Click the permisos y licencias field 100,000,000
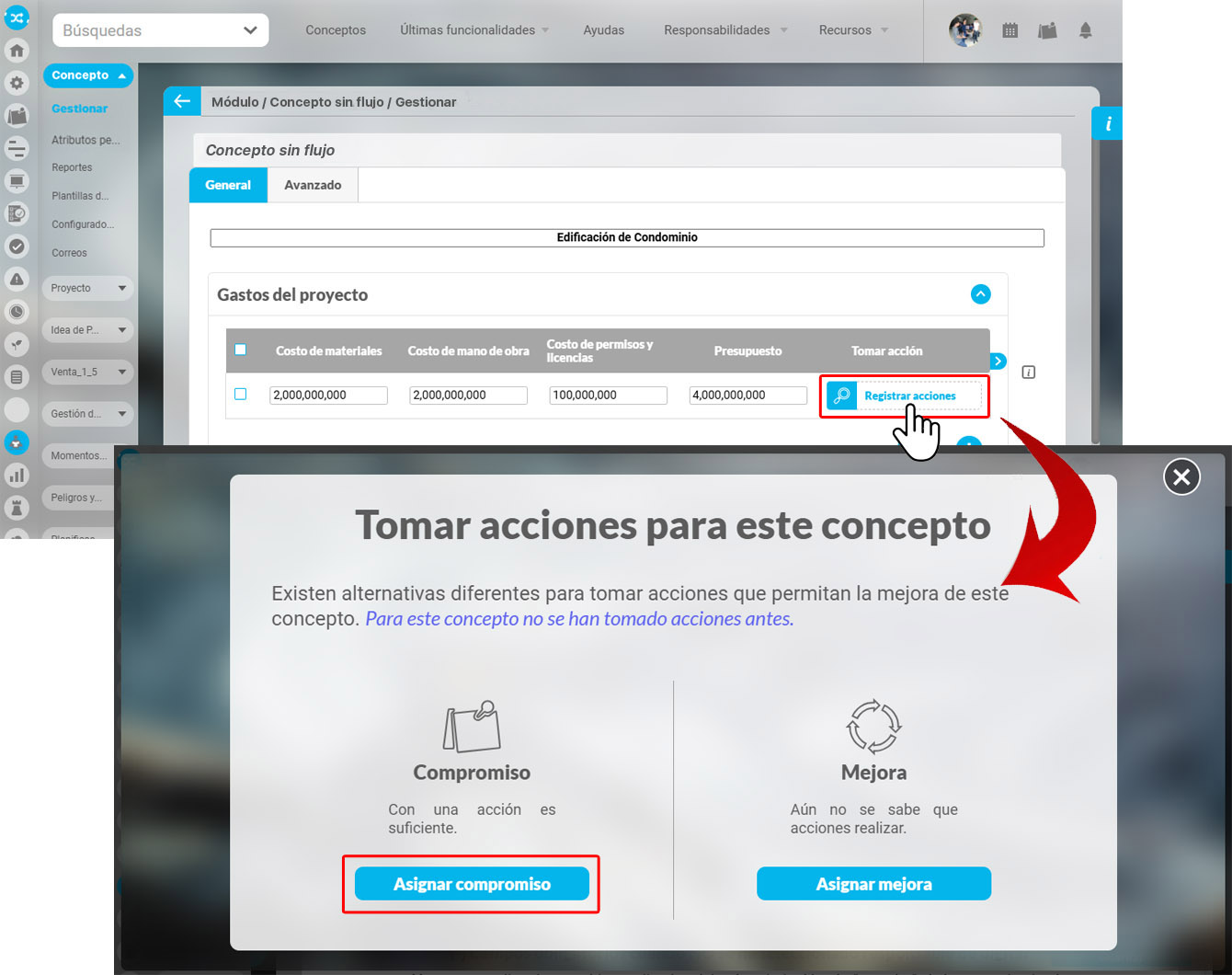This screenshot has height=975, width=1232. [x=608, y=395]
